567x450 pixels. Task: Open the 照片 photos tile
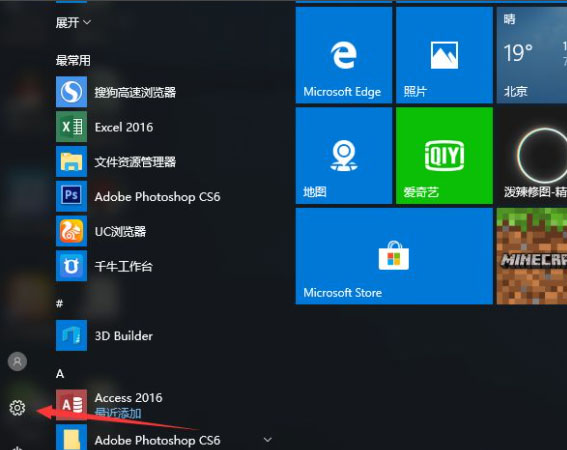(444, 55)
